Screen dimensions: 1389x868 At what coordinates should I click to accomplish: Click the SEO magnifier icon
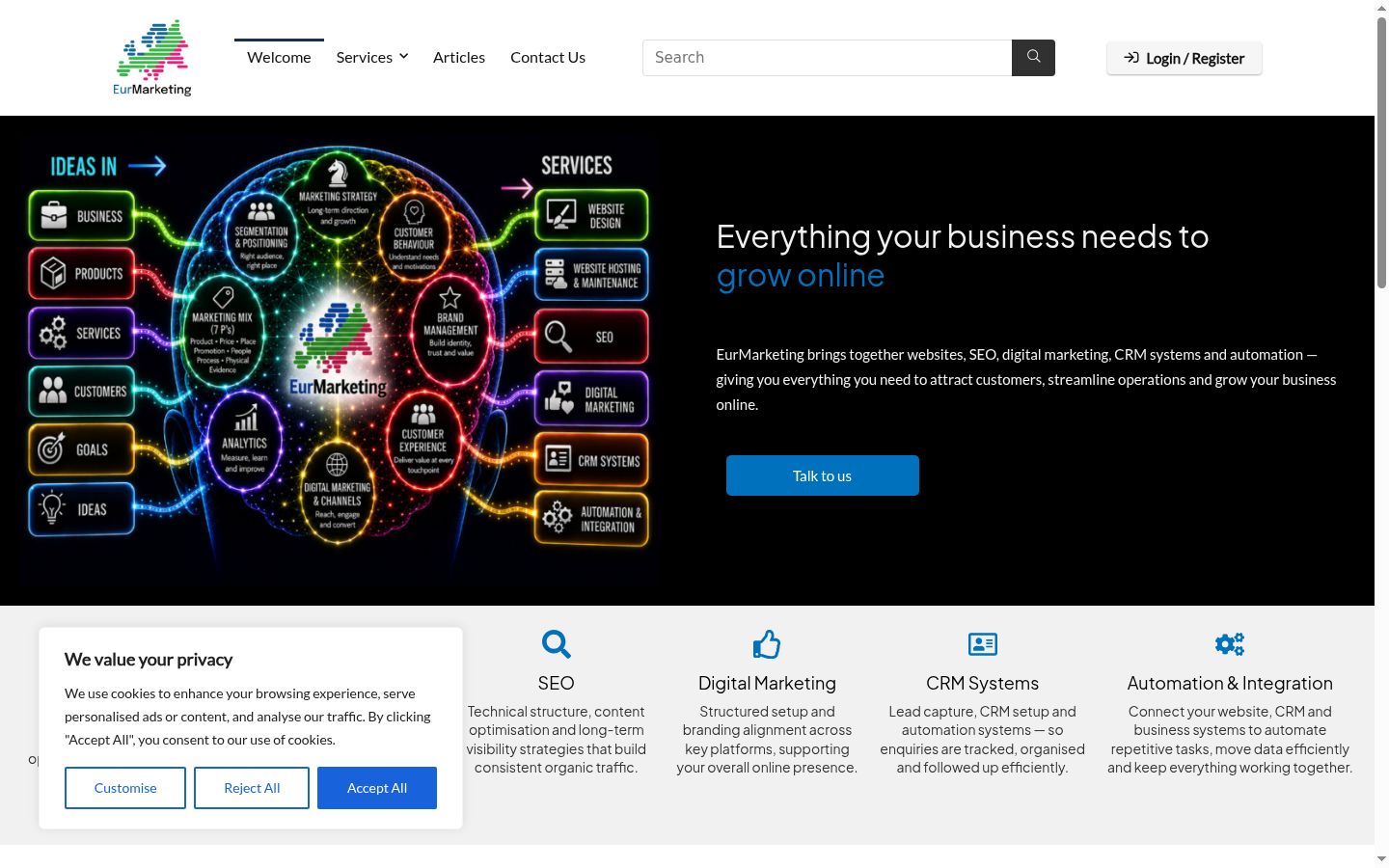pos(557,643)
